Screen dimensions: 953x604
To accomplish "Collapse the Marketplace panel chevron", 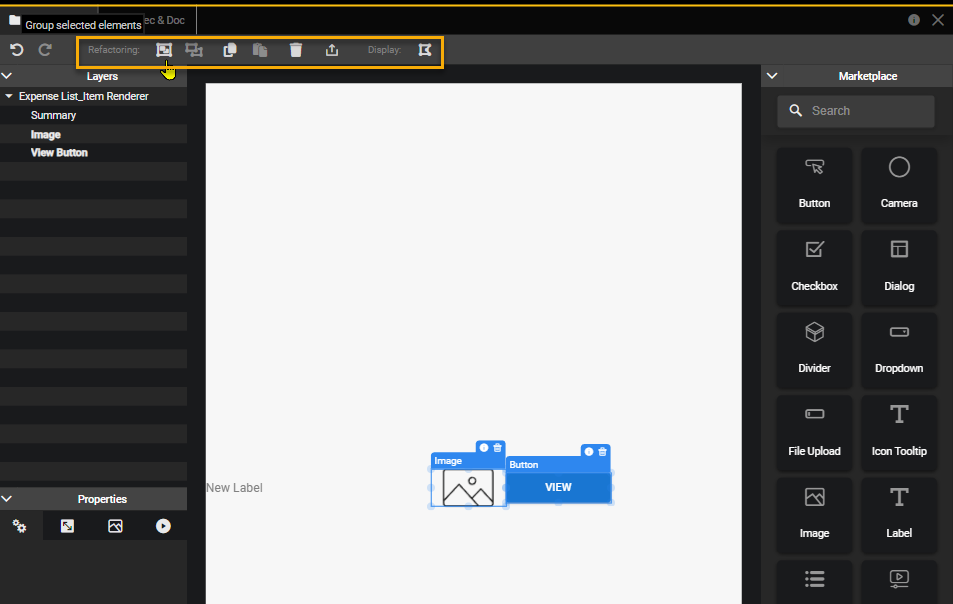I will (771, 76).
